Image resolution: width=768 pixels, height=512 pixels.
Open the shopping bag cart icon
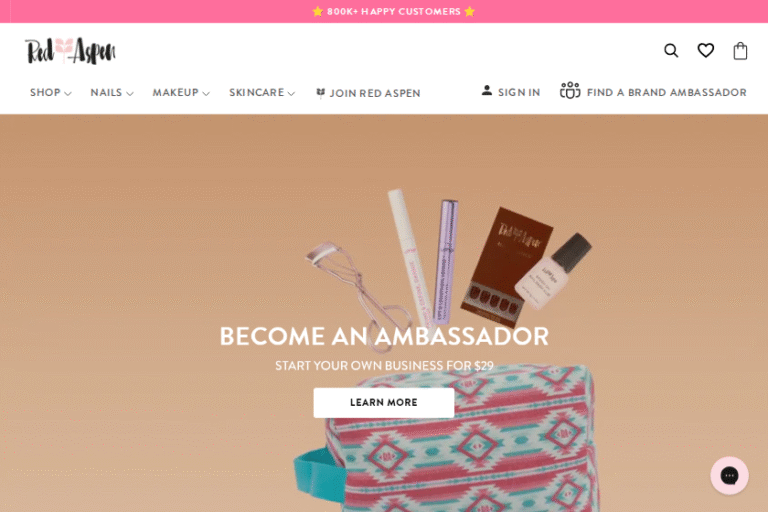pos(740,50)
